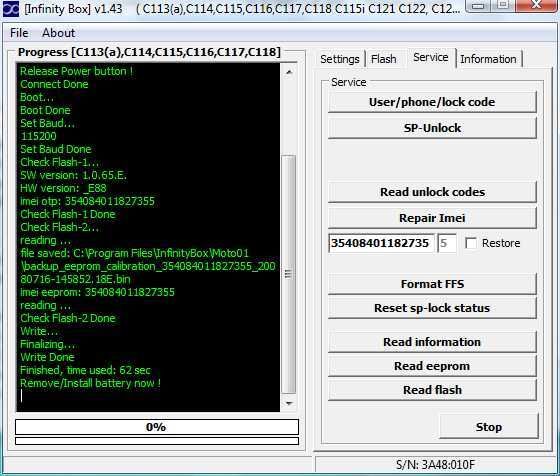Click Read unlock codes button

click(432, 192)
